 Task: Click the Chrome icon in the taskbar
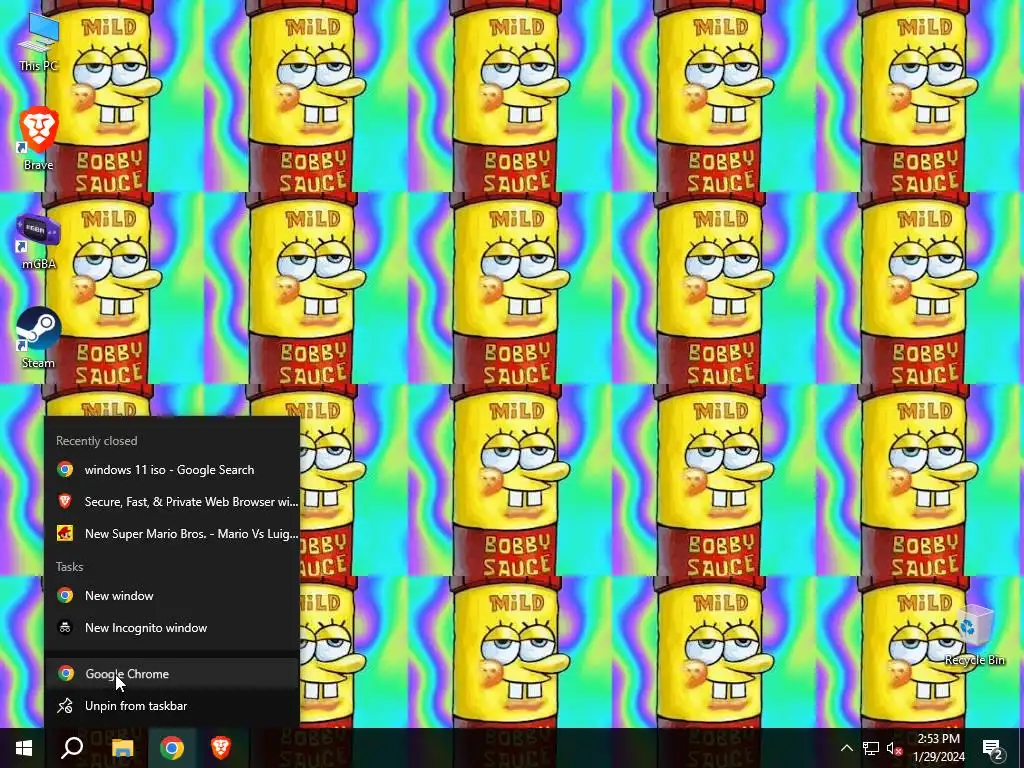point(172,748)
